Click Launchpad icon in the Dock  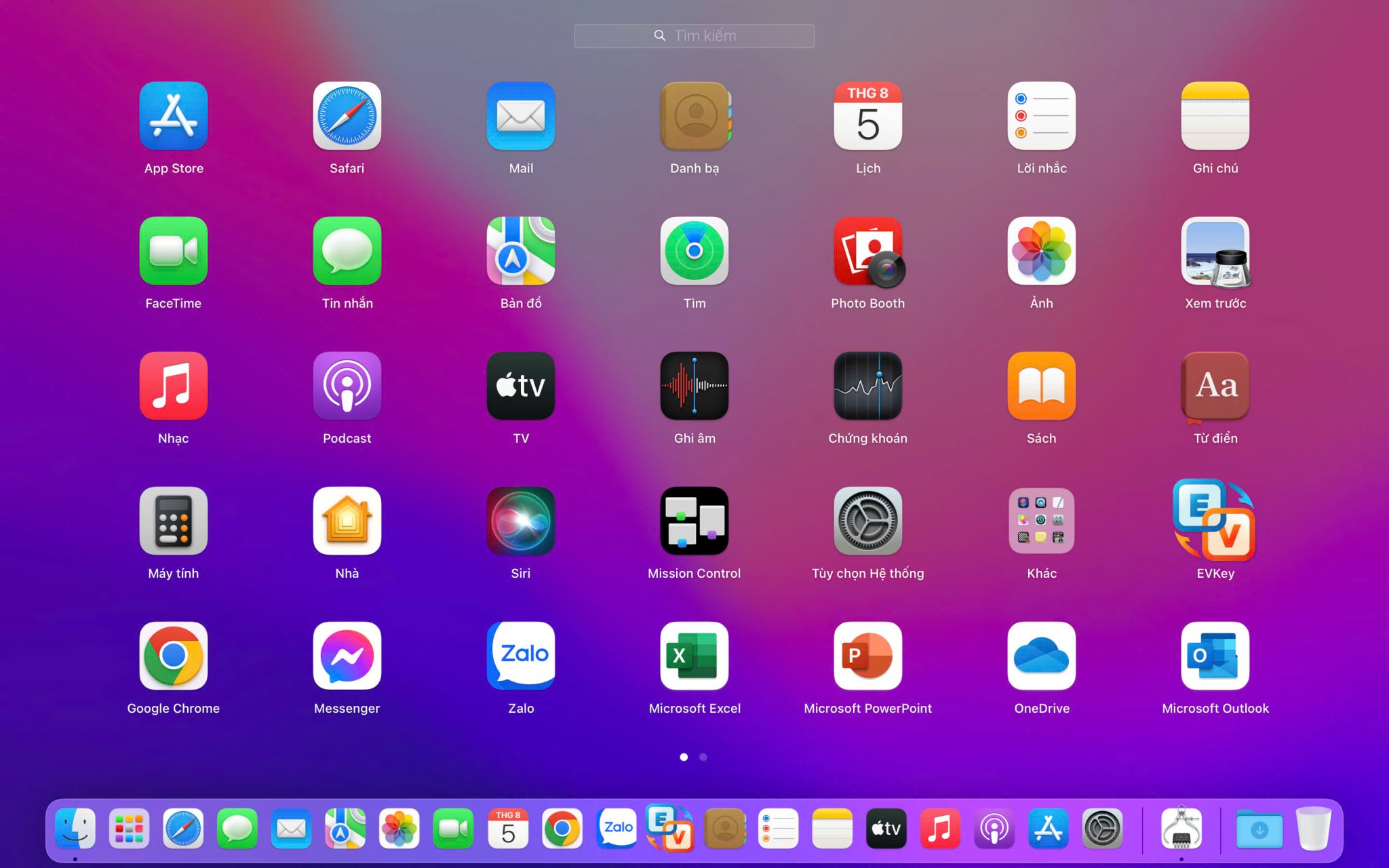tap(129, 828)
